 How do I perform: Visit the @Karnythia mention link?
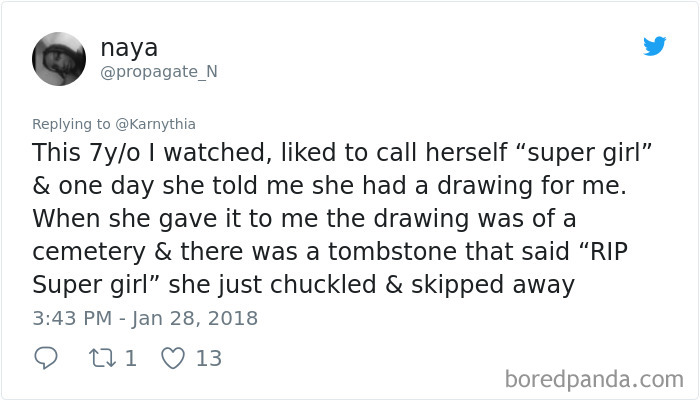point(157,124)
